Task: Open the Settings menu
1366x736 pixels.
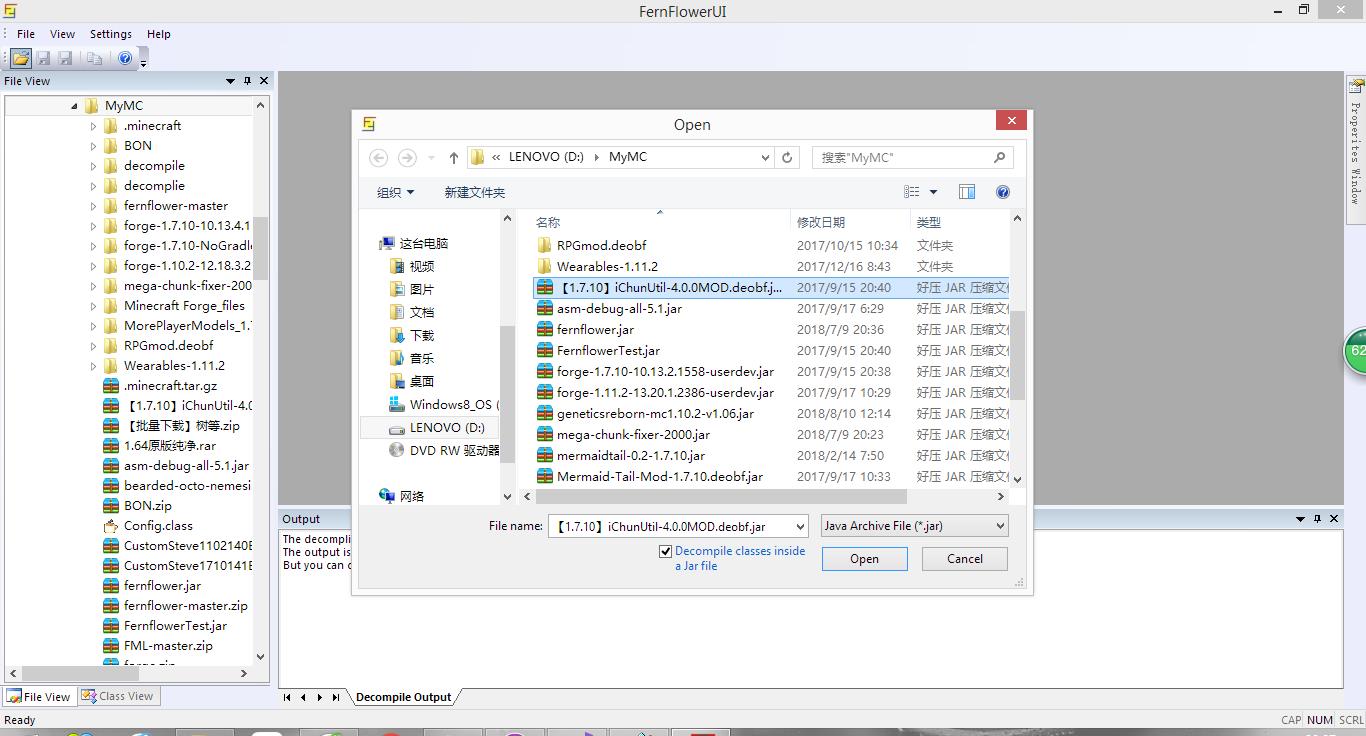Action: coord(111,34)
